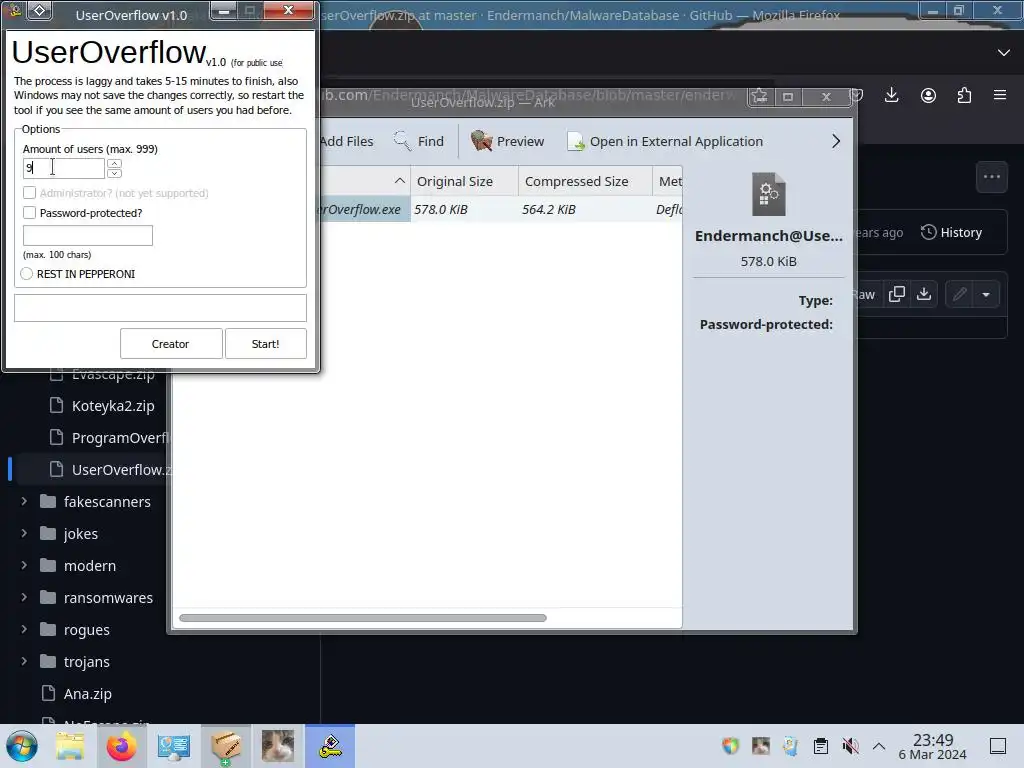Switch to Ark archive taskbar icon
1024x768 pixels.
pyautogui.click(x=226, y=746)
